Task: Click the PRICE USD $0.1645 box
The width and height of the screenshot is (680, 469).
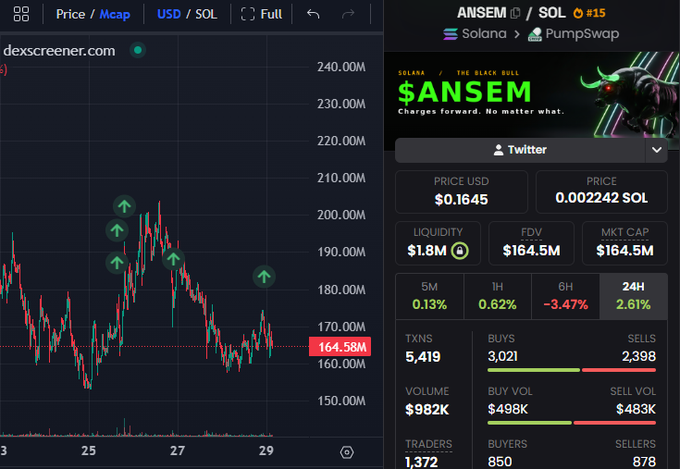Action: coord(461,192)
